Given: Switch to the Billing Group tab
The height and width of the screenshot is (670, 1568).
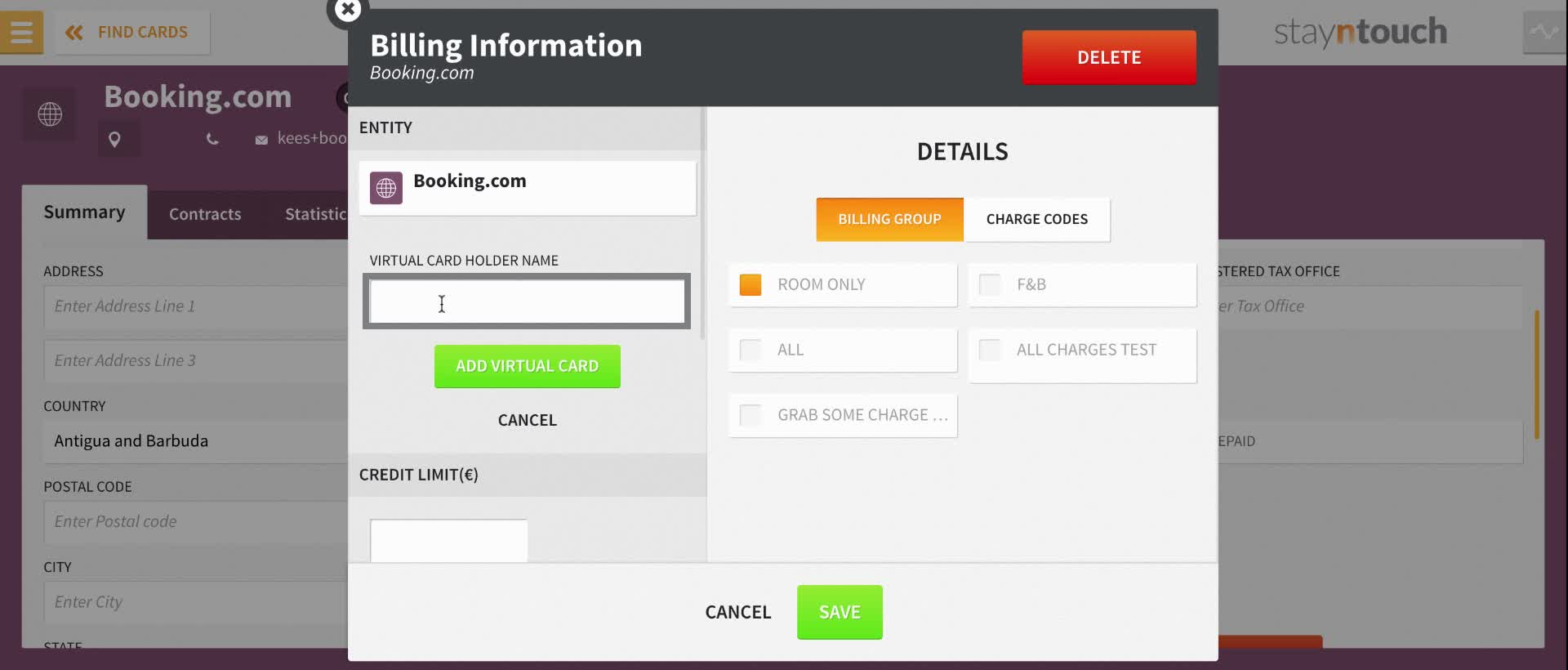Looking at the screenshot, I should pos(889,219).
